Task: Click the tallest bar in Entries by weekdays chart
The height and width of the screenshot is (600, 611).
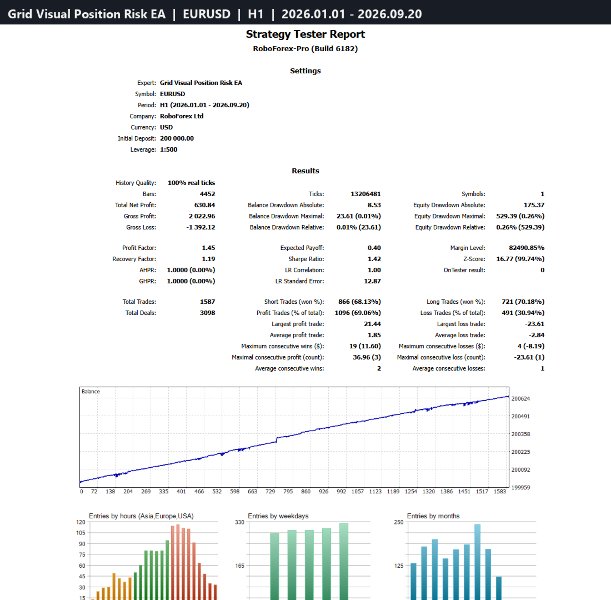Action: coord(344,561)
